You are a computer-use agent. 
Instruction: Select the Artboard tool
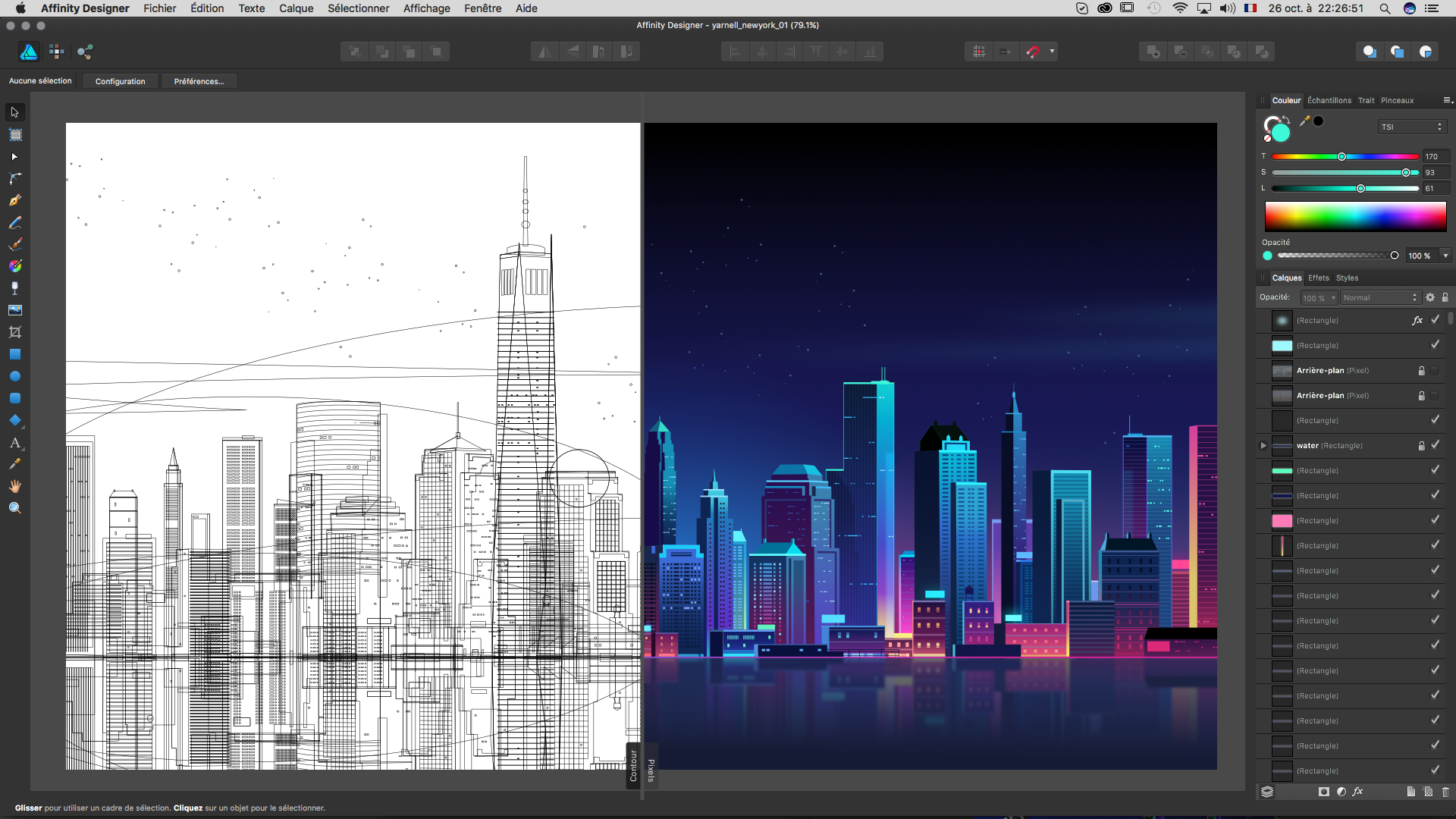pos(15,135)
